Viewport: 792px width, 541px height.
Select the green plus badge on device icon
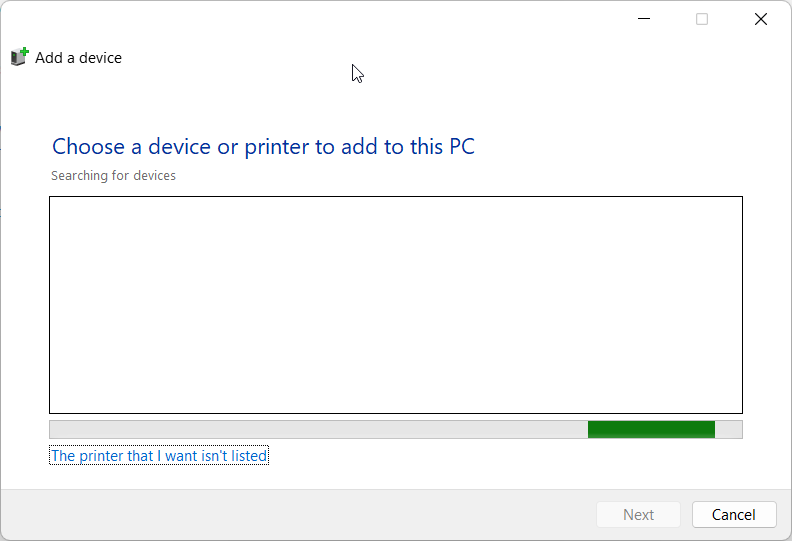tap(24, 51)
